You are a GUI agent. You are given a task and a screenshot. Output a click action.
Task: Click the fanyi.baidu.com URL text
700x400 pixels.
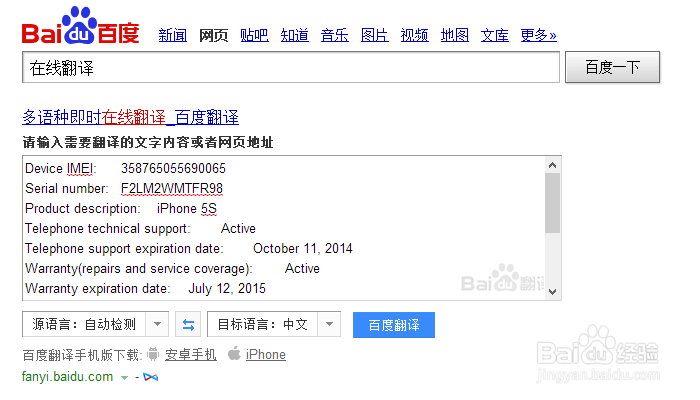pyautogui.click(x=67, y=377)
